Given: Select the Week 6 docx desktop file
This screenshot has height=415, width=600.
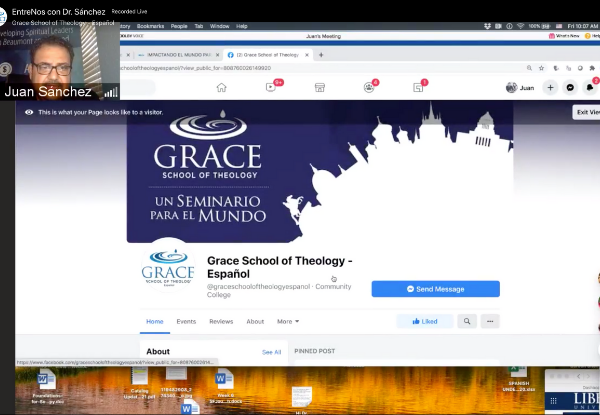Looking at the screenshot, I should tap(225, 386).
